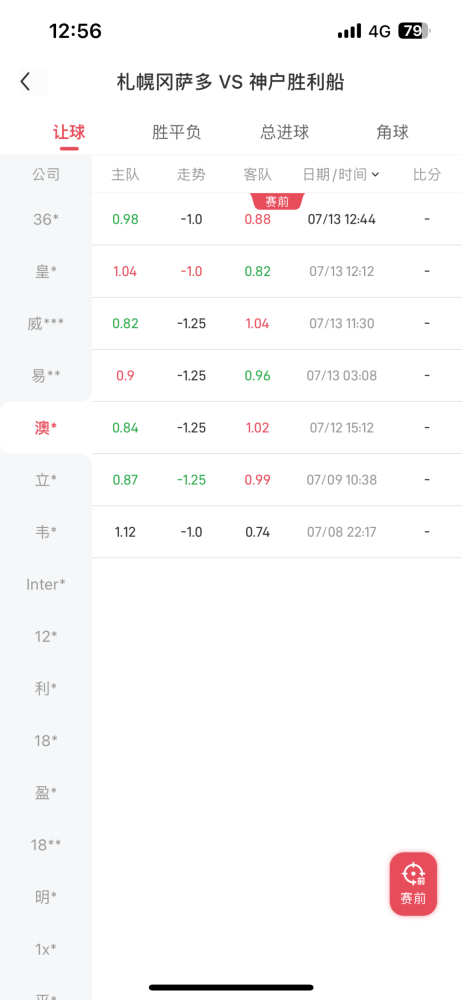
Task: Choose company 威*** from the list
Action: (46, 324)
